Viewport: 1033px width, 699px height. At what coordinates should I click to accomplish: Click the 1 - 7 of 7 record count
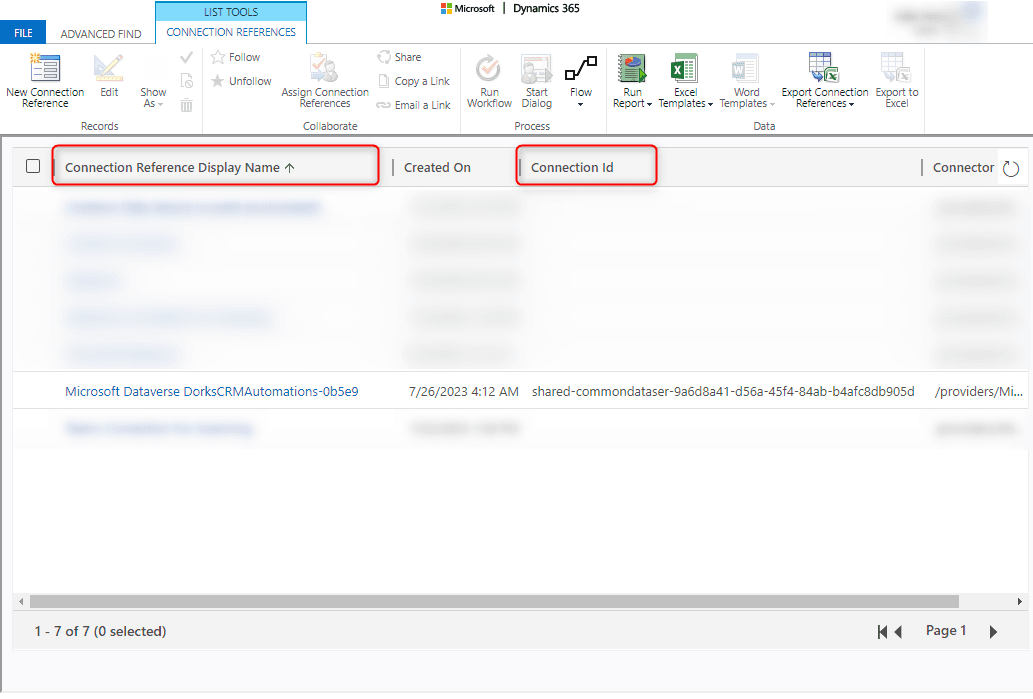(x=100, y=631)
